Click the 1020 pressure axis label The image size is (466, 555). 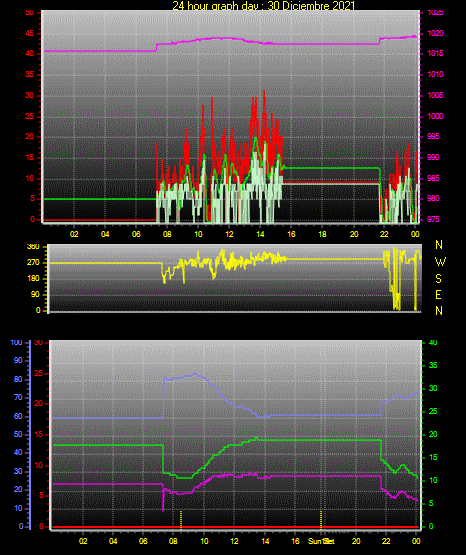pyautogui.click(x=436, y=33)
